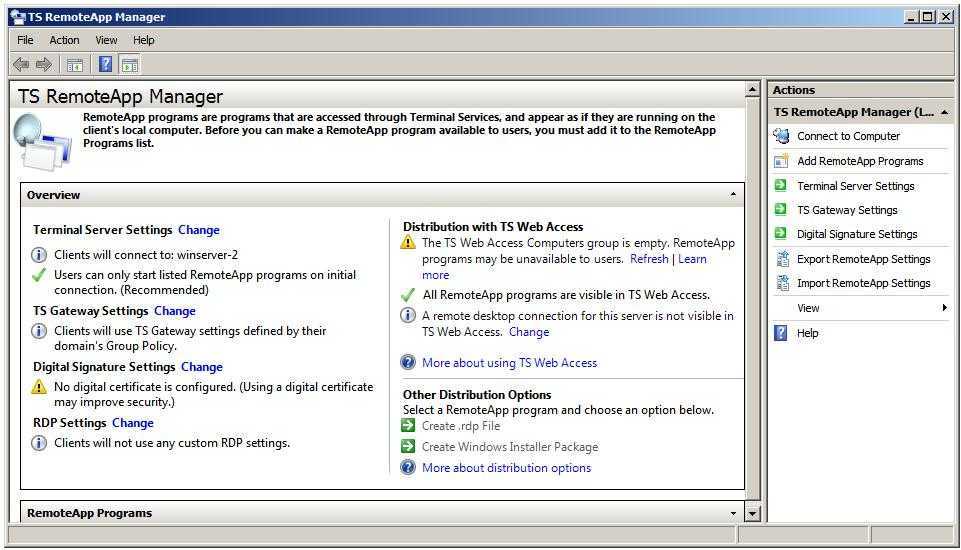Open the File menu
Viewport: 961px width, 550px height.
[x=25, y=40]
